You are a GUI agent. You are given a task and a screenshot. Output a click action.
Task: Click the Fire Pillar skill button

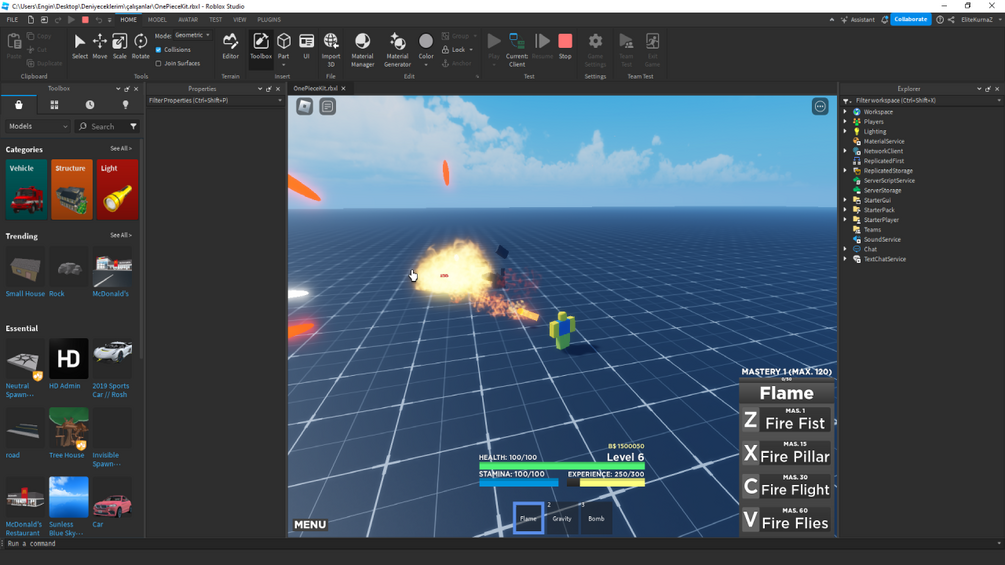(x=786, y=453)
